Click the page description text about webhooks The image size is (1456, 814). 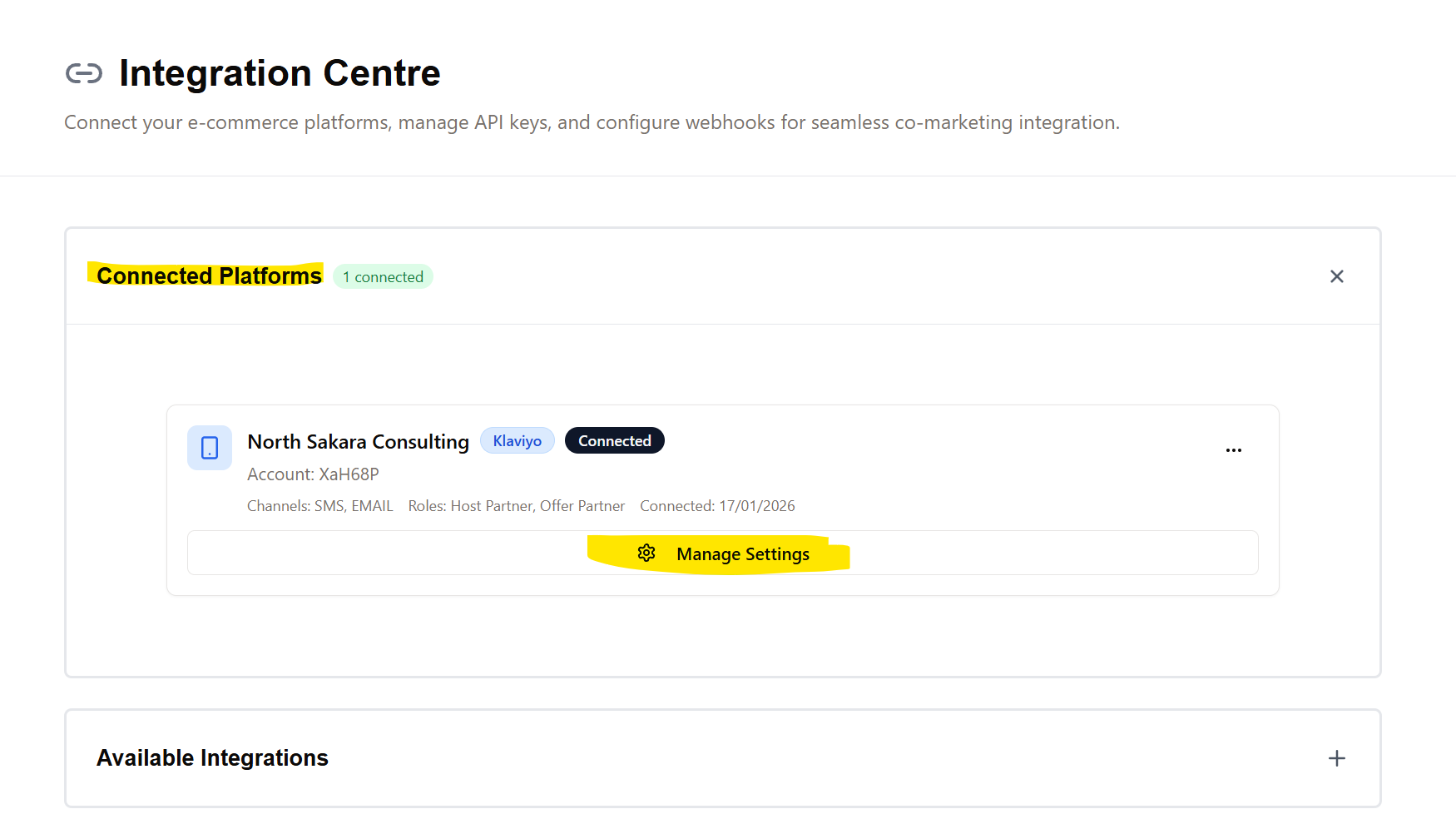tap(592, 123)
